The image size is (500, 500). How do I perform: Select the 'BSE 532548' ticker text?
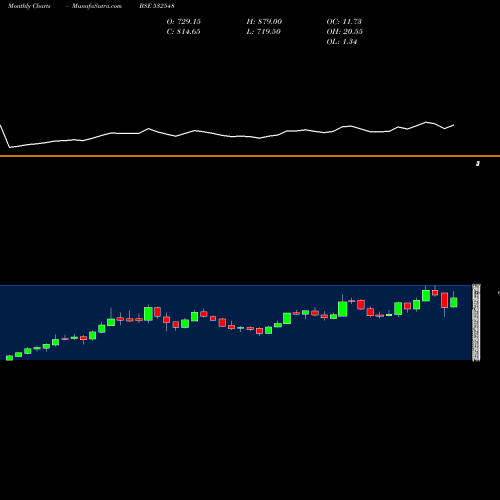[157, 6]
